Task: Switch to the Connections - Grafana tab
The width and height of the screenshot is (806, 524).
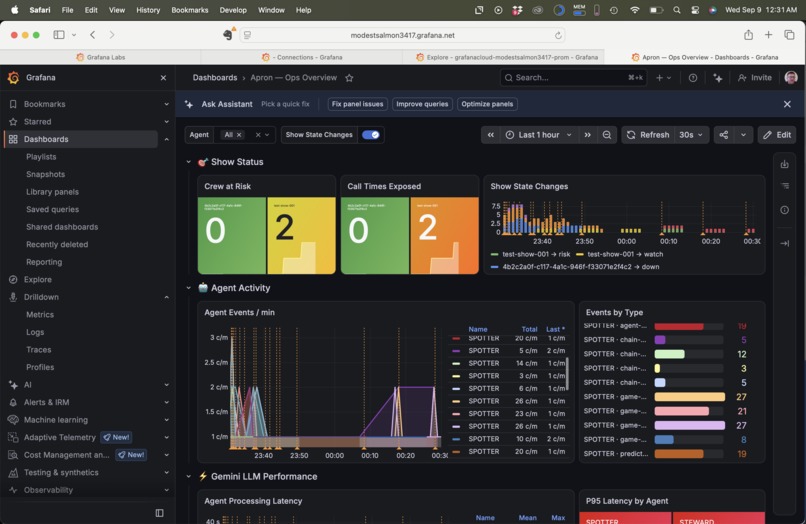Action: click(302, 57)
